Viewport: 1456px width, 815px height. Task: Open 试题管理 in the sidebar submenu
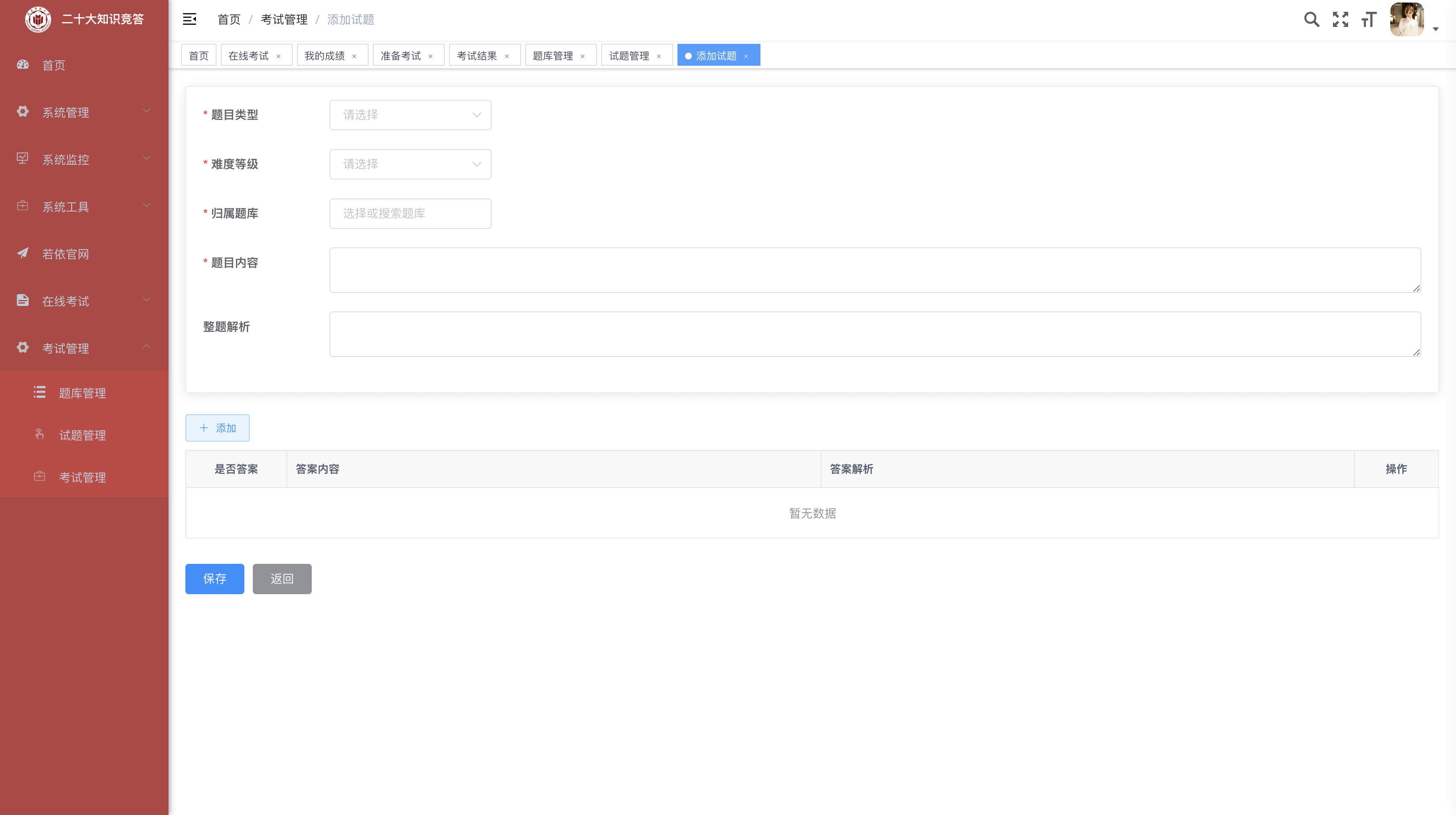coord(83,435)
